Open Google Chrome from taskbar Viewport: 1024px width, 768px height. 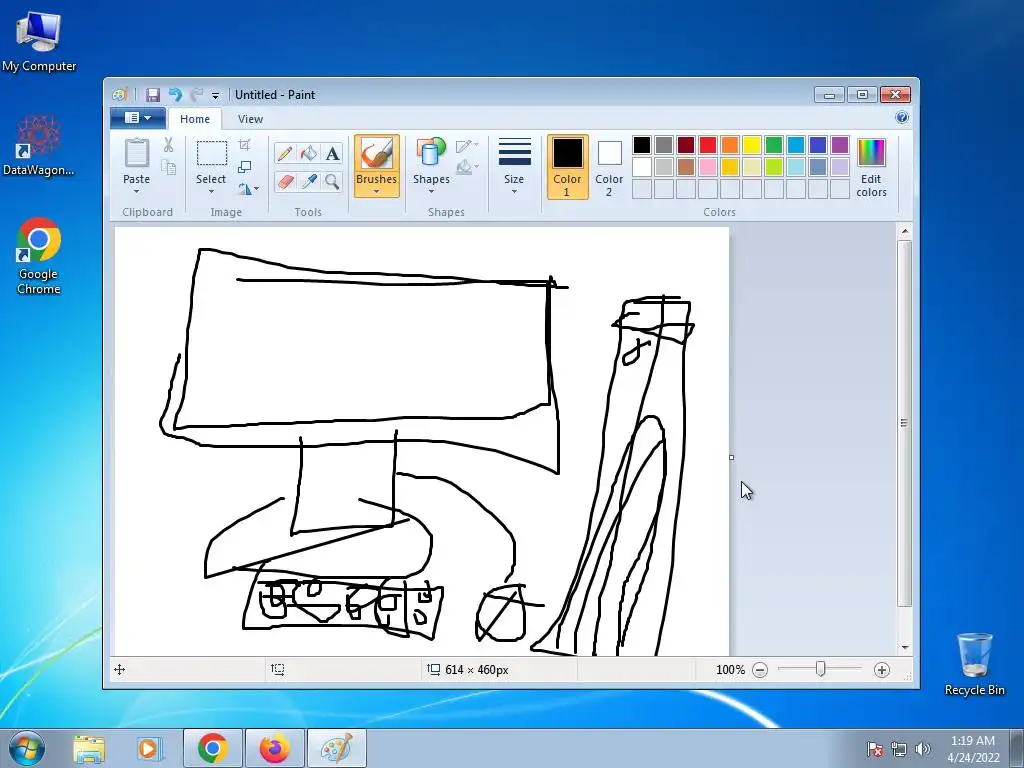click(213, 748)
